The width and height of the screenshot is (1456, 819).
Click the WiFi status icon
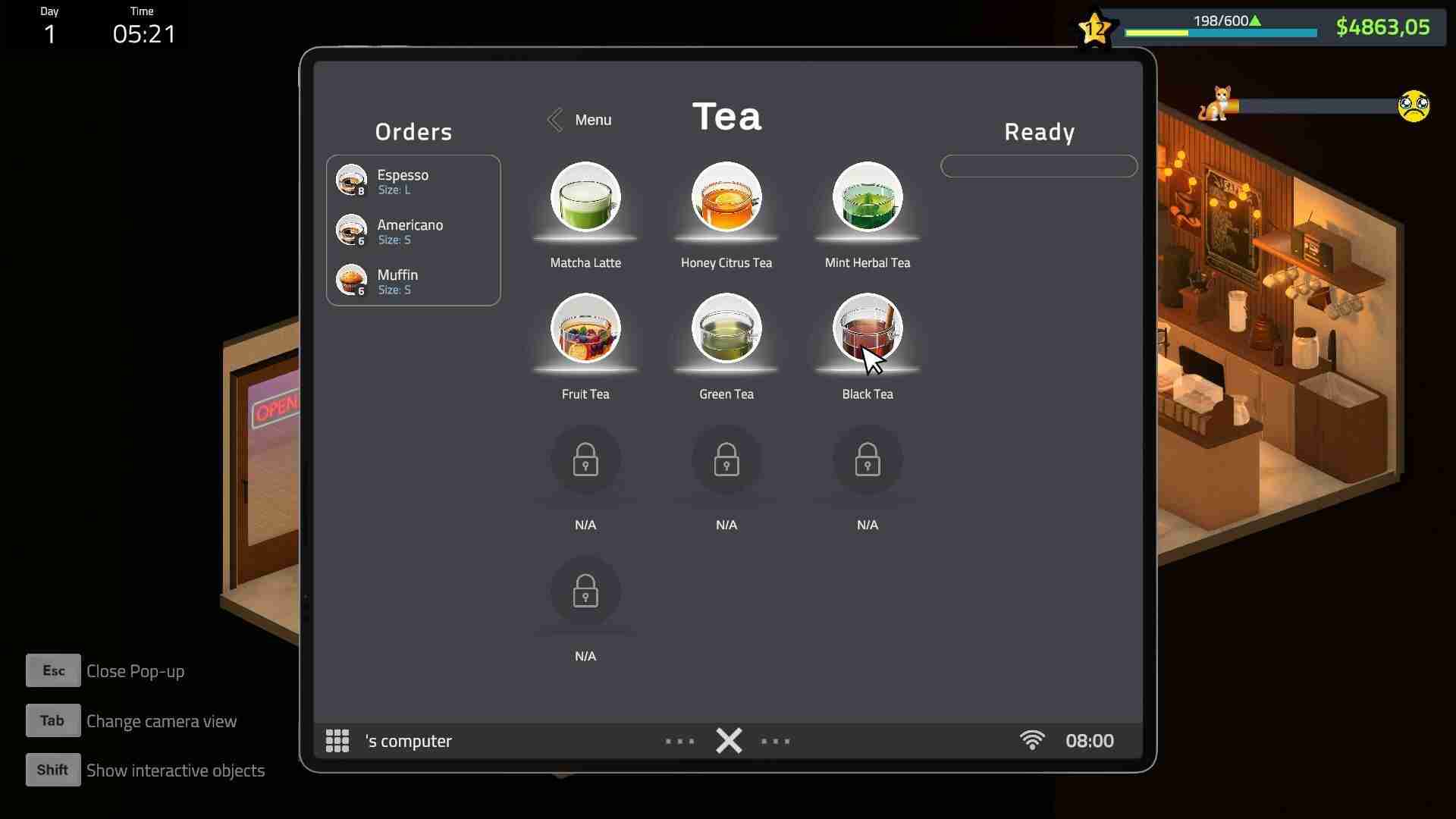click(x=1032, y=740)
